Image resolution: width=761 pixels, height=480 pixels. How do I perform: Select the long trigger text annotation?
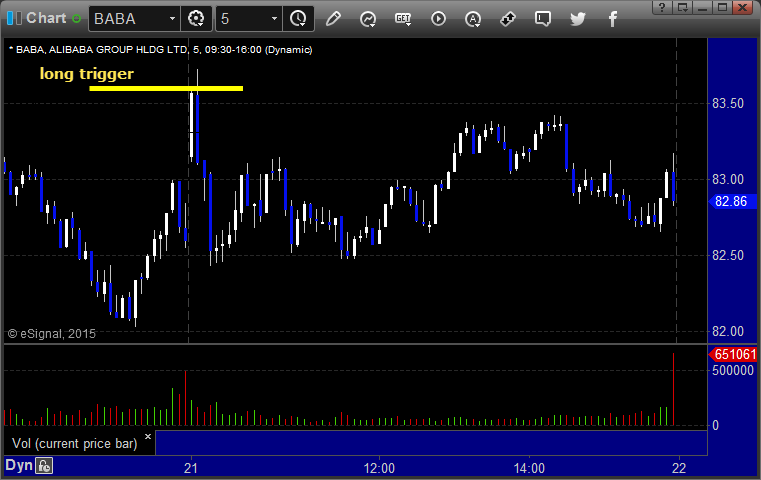point(86,74)
